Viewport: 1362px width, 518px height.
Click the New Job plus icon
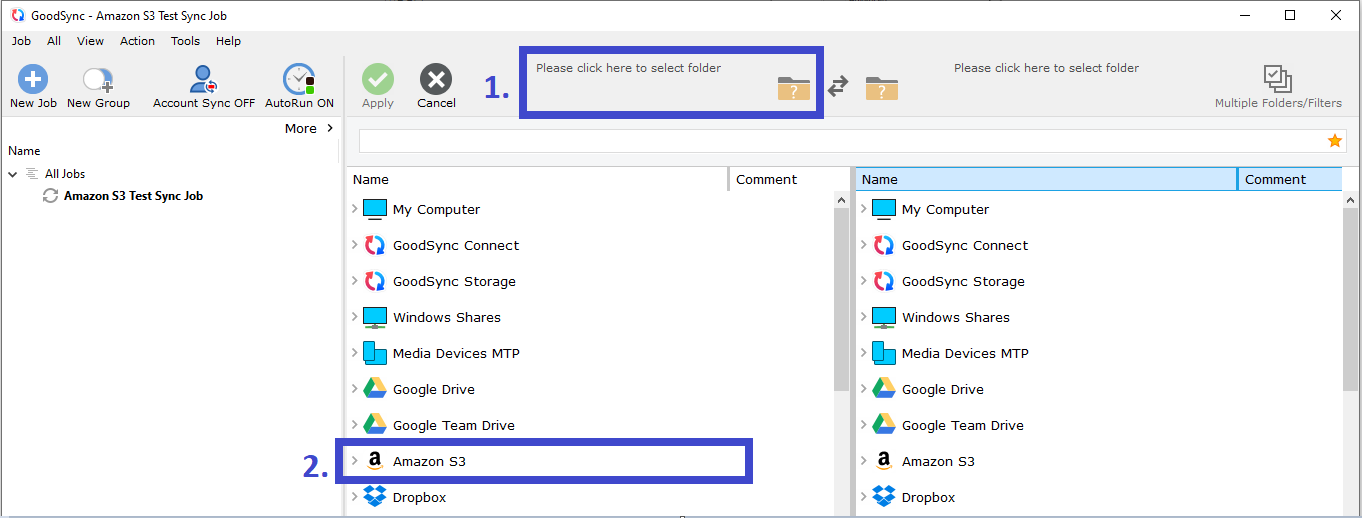coord(33,80)
